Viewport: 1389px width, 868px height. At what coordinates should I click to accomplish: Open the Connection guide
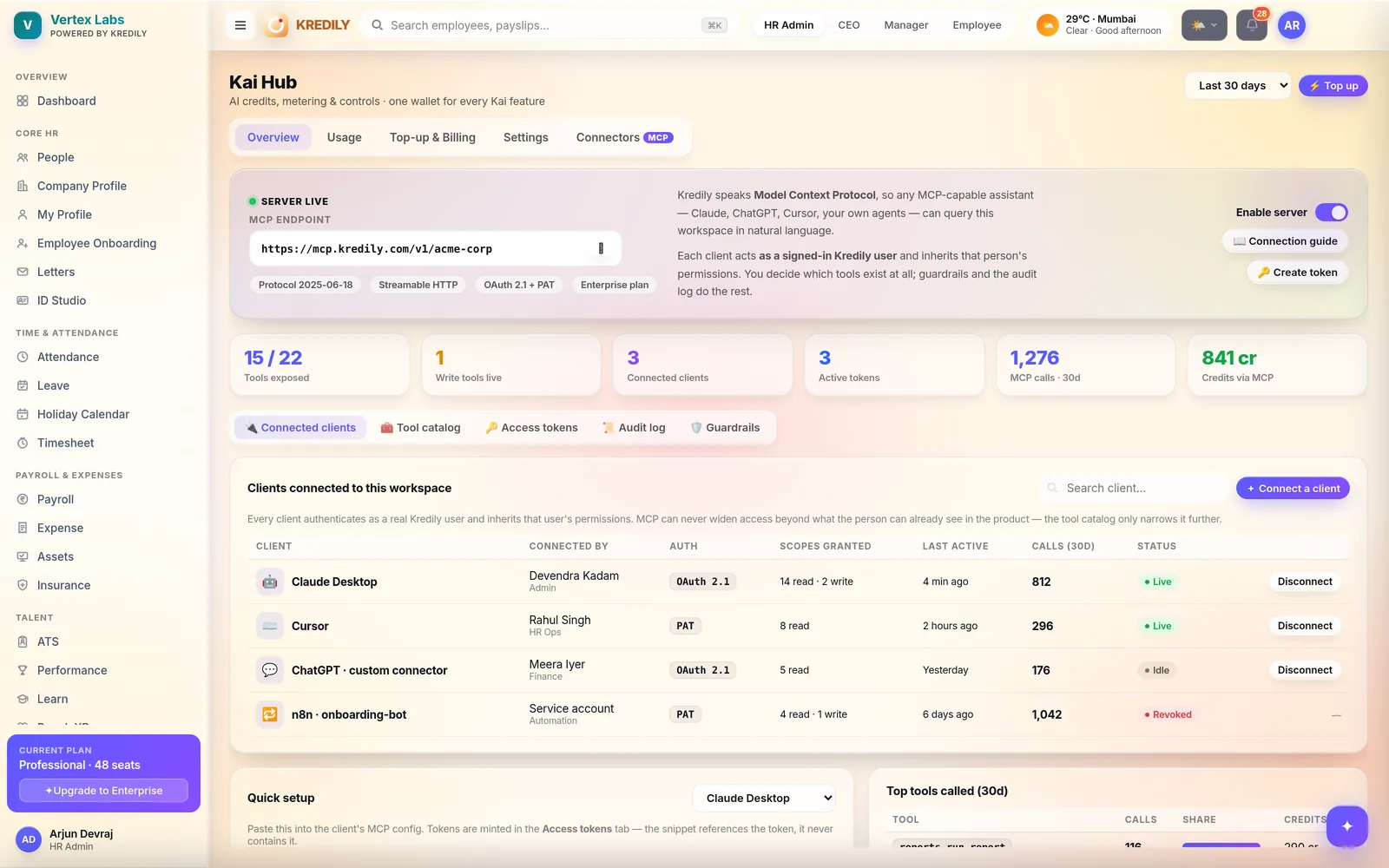coord(1285,241)
